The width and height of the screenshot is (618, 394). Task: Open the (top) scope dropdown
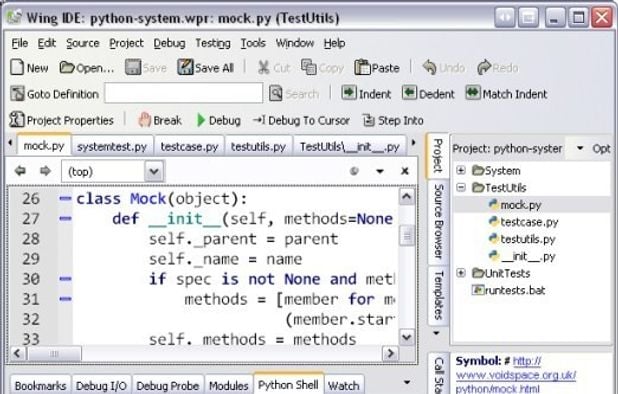[x=154, y=171]
